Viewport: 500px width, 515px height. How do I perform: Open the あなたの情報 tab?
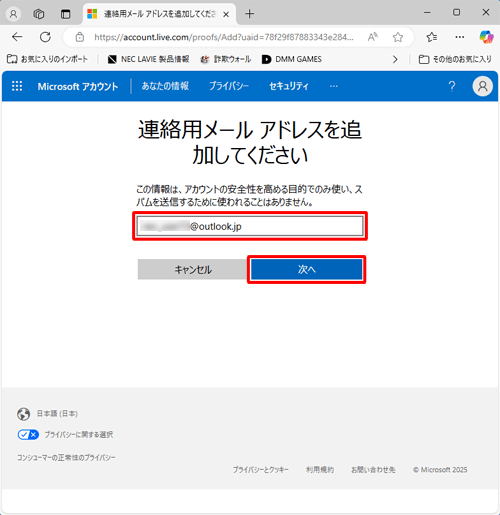click(x=165, y=86)
